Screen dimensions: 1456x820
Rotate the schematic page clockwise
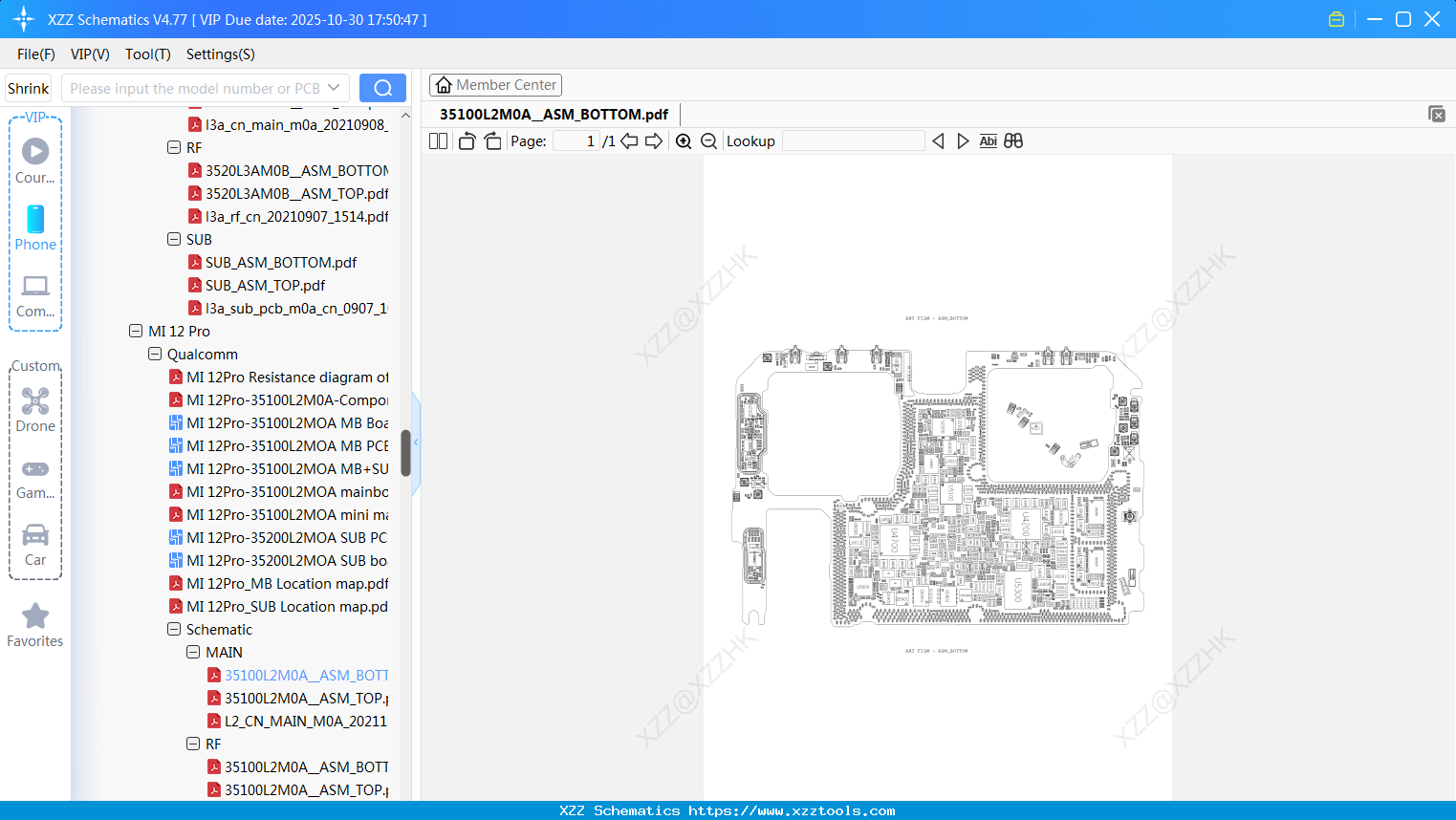491,140
